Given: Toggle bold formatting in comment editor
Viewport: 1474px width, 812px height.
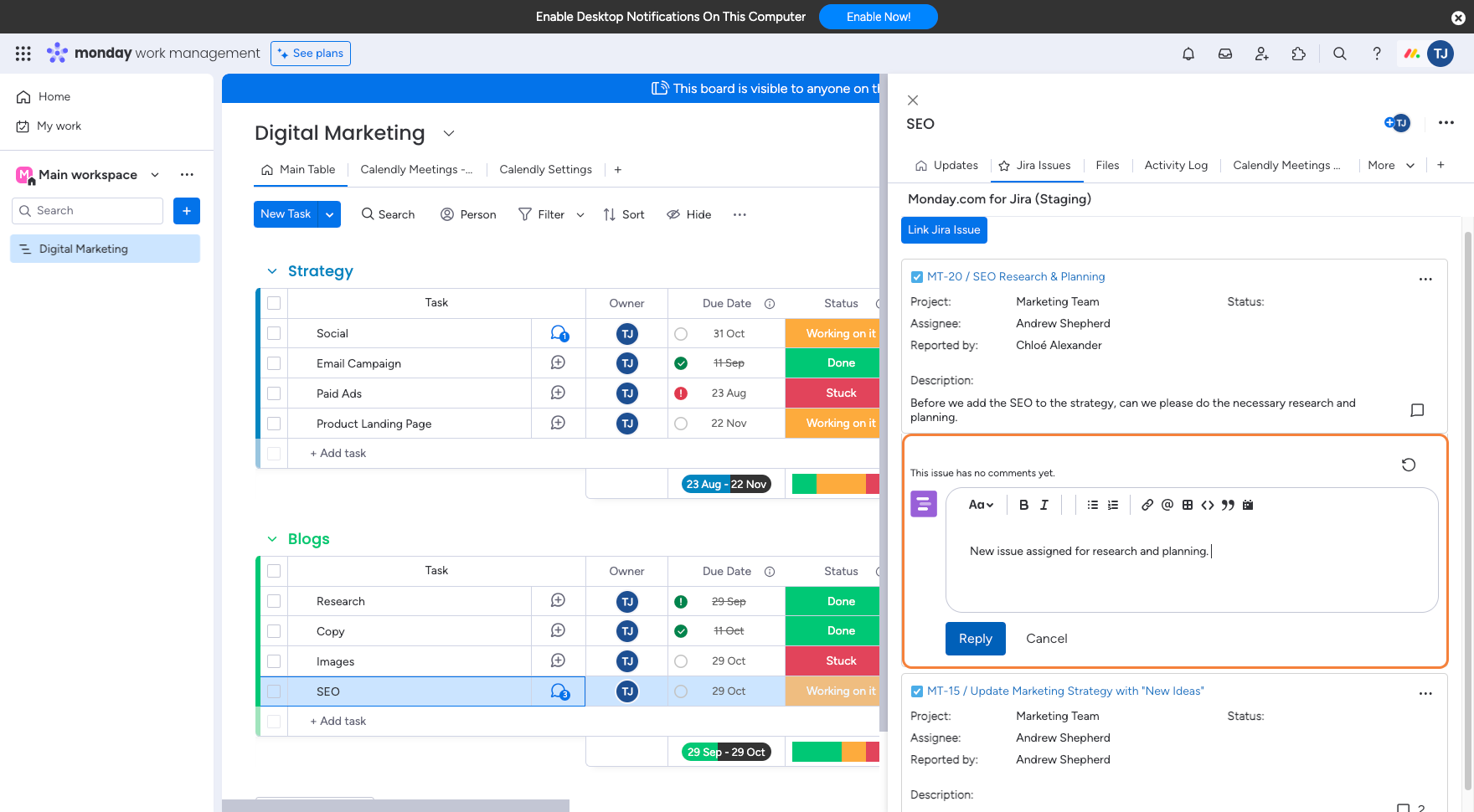Looking at the screenshot, I should (1023, 505).
